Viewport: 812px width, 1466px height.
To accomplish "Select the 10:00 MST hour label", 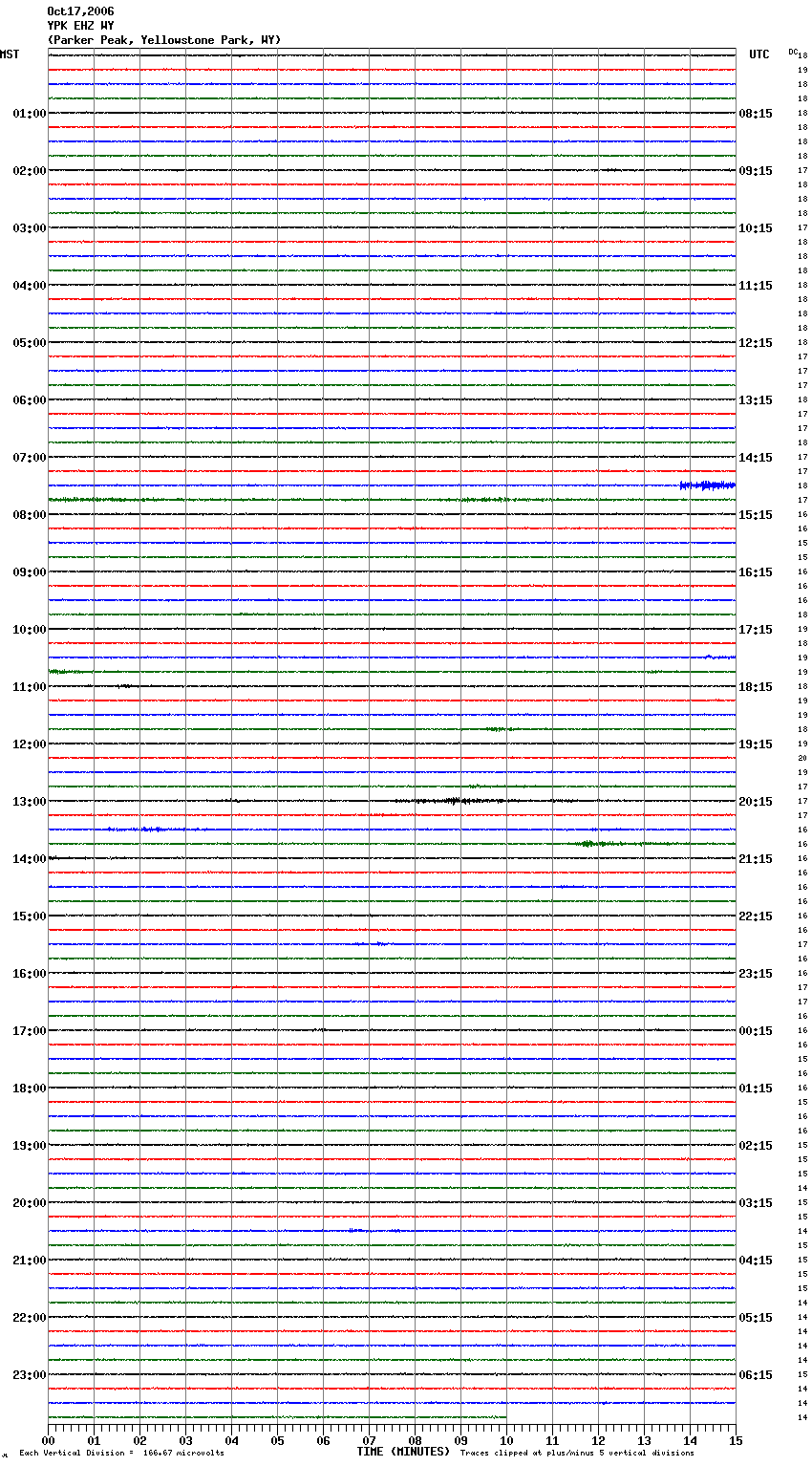I will 30,630.
